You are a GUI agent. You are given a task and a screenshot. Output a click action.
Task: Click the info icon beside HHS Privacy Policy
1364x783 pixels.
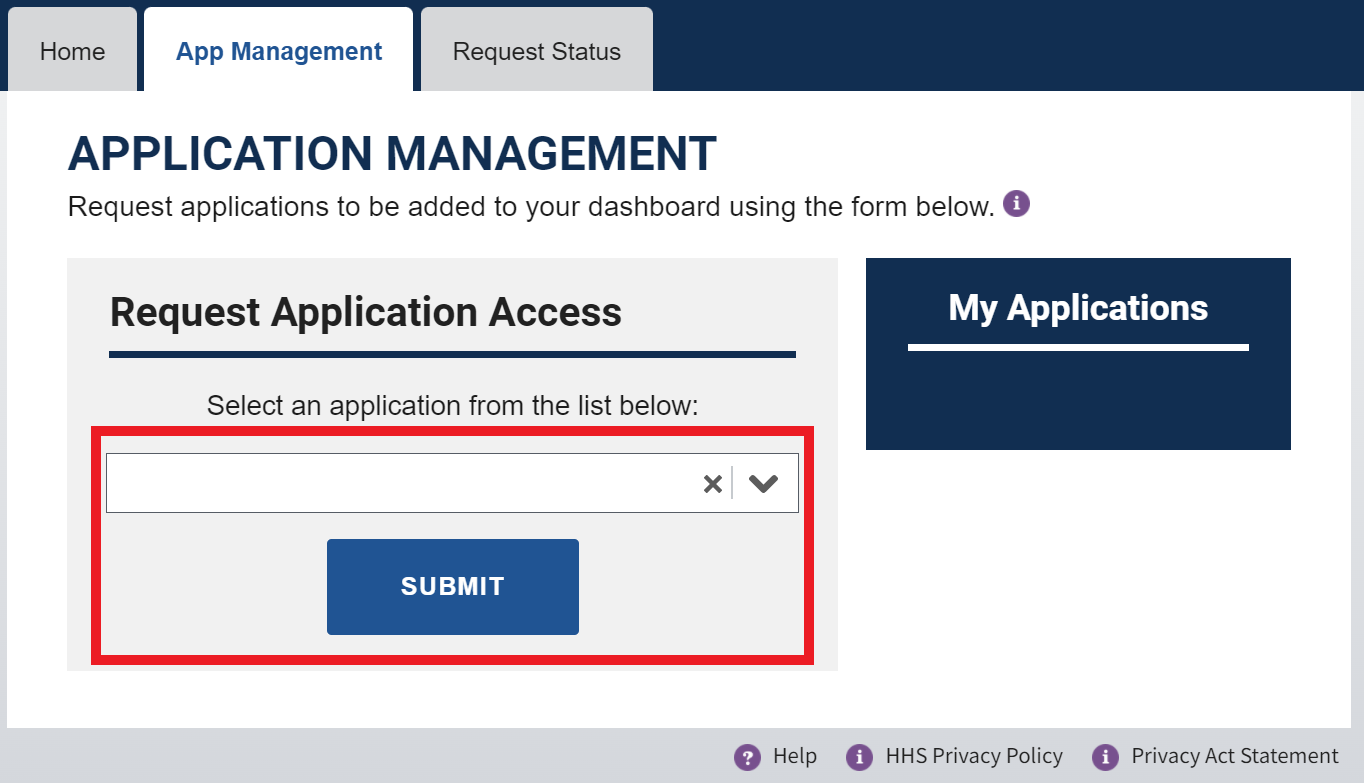click(x=859, y=757)
